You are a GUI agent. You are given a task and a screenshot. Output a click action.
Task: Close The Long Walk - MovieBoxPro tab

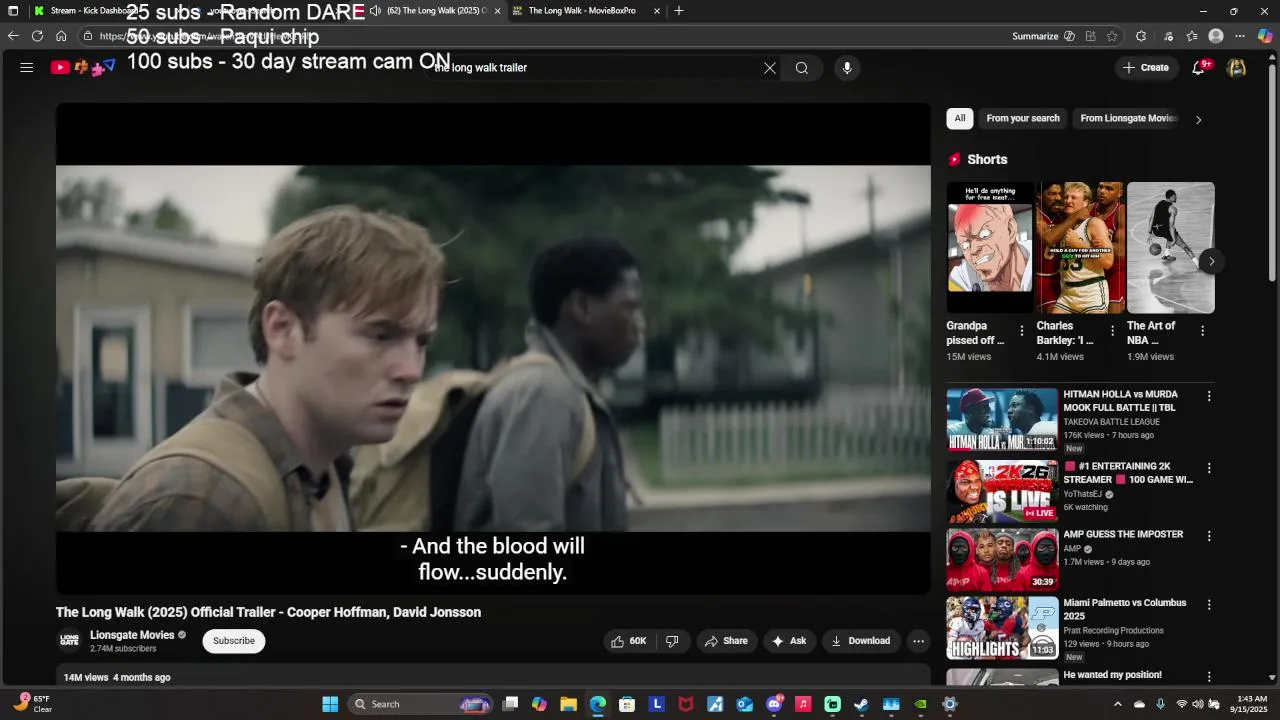(657, 11)
